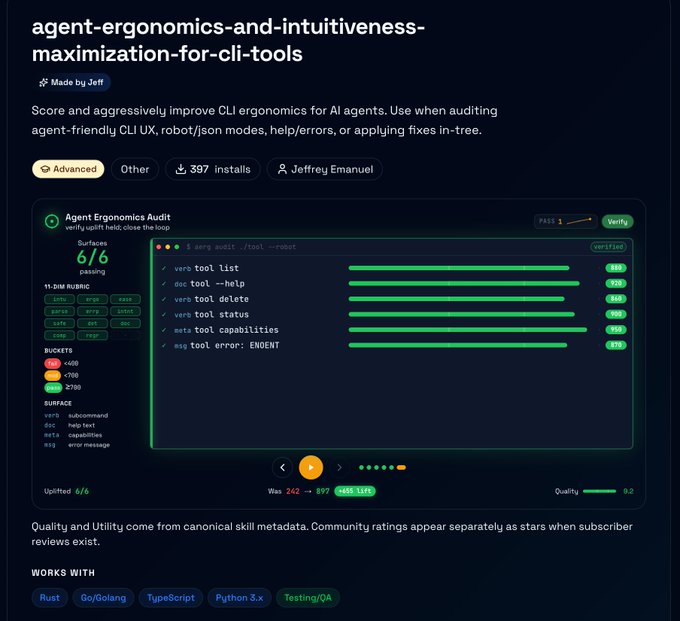Click the green dot in terminal title bar
680x621 pixels.
[x=177, y=247]
